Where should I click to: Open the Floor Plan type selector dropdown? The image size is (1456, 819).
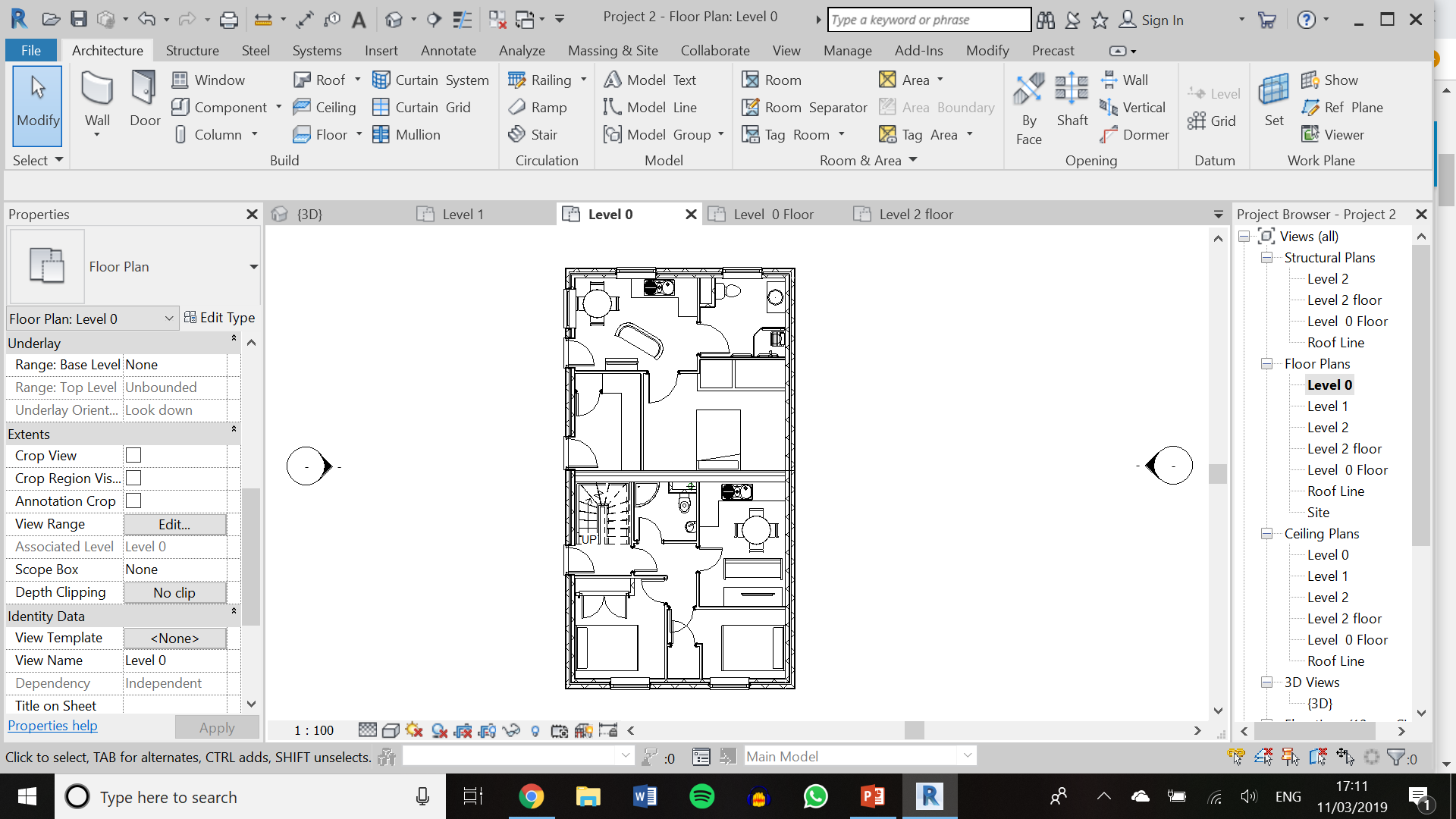pos(253,266)
